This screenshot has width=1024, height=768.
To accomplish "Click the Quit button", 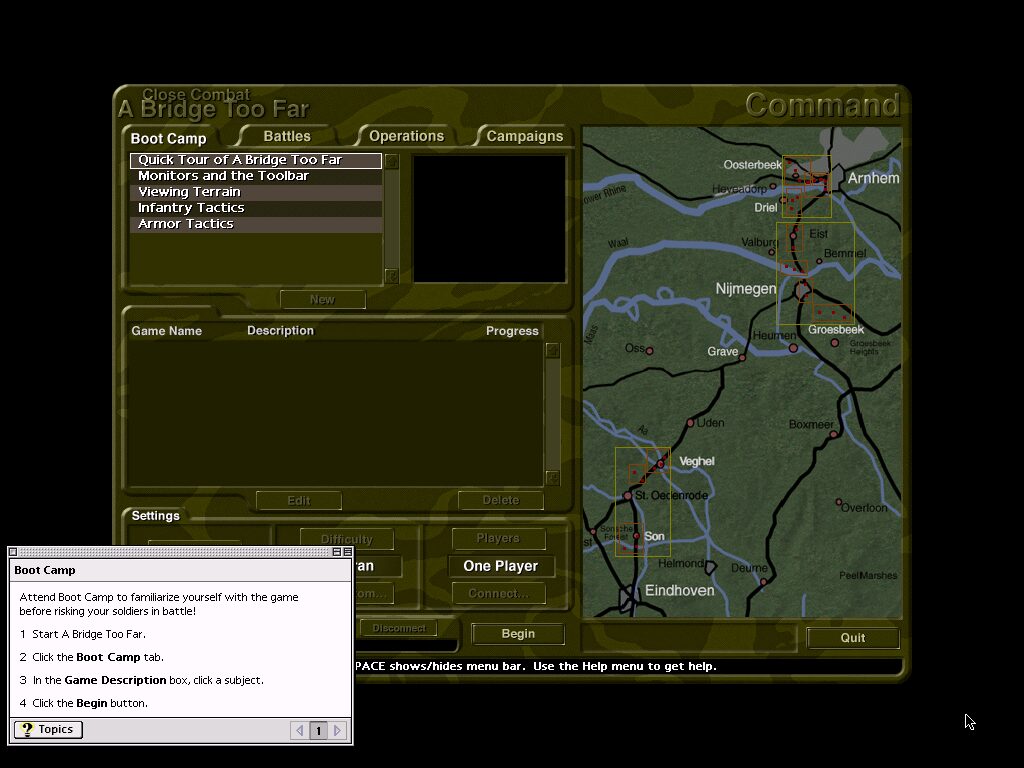I will coord(852,637).
